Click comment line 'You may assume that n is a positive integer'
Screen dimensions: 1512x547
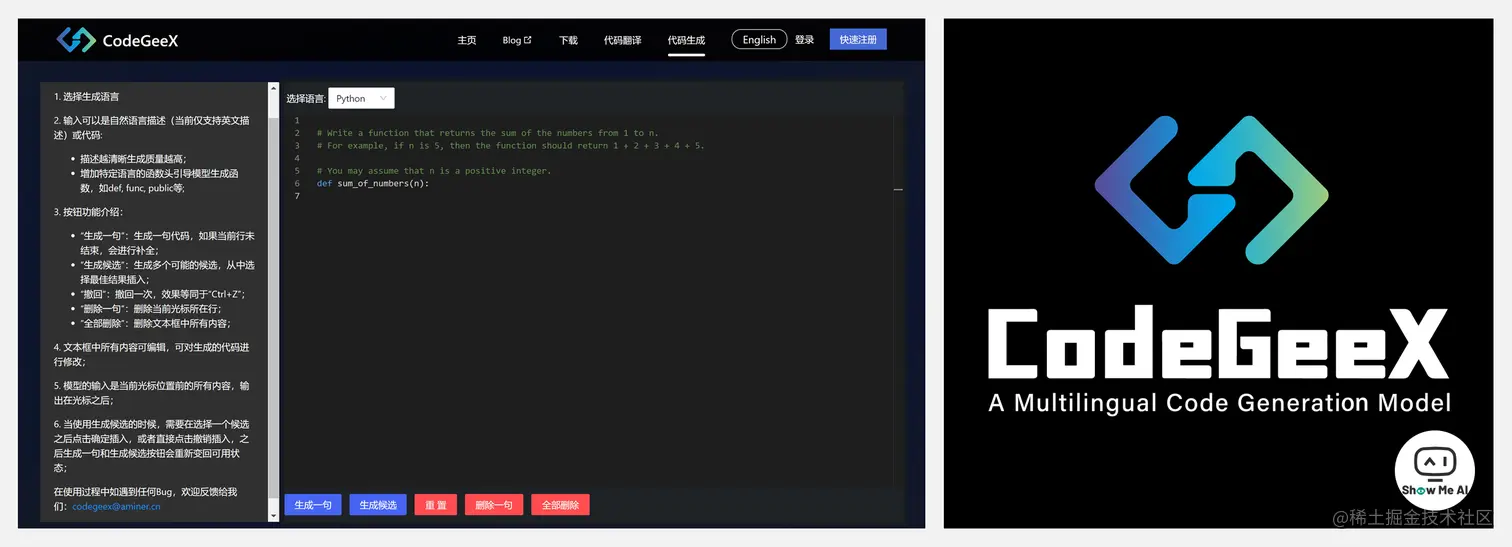pyautogui.click(x=434, y=171)
